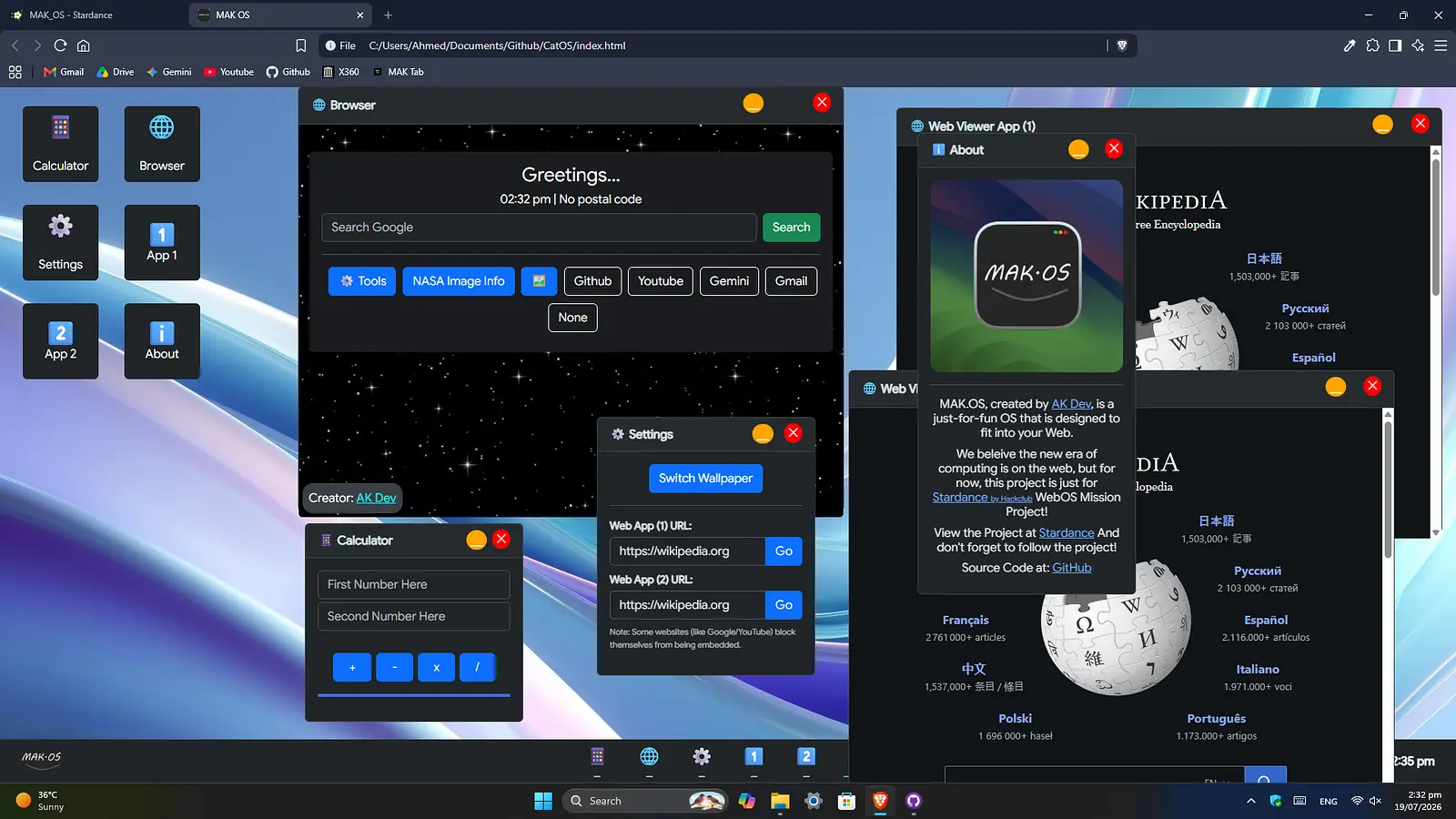
Task: Bookmark this page with the bookmark icon
Action: pyautogui.click(x=301, y=45)
